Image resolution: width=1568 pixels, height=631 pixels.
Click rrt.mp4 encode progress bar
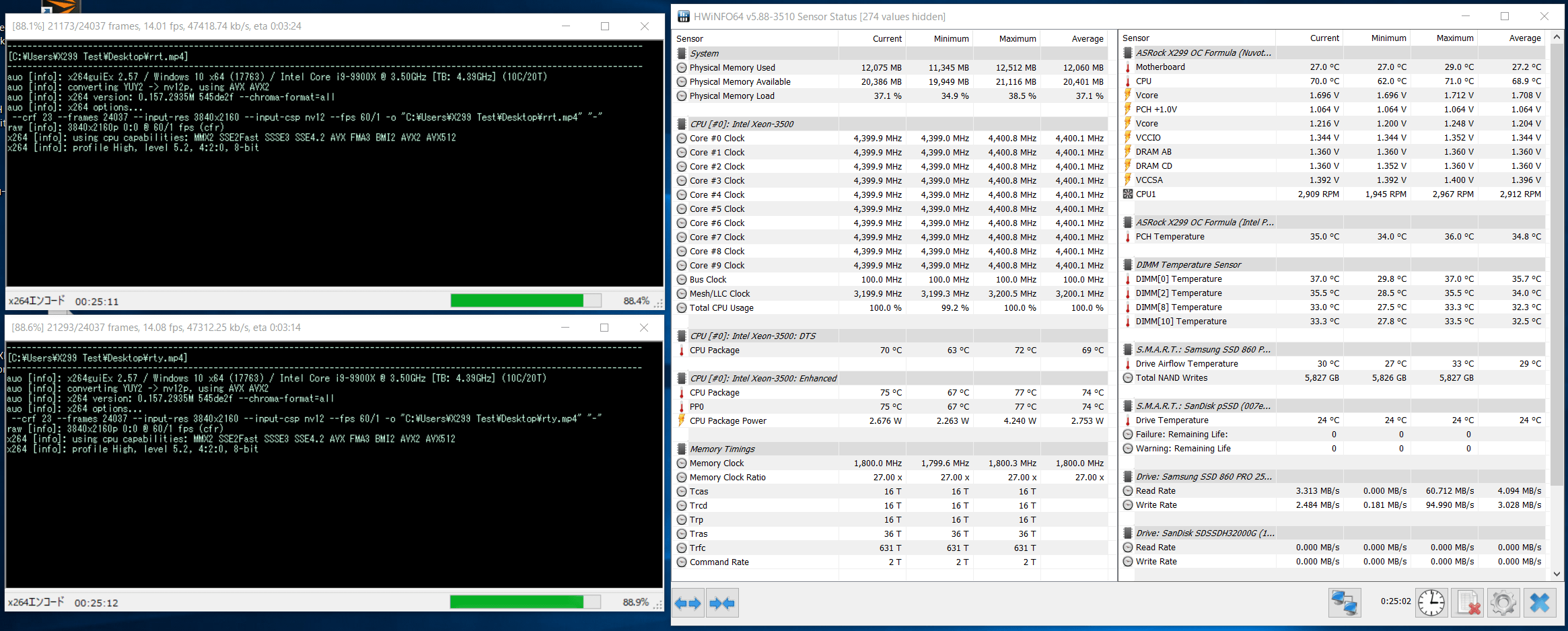pos(526,301)
